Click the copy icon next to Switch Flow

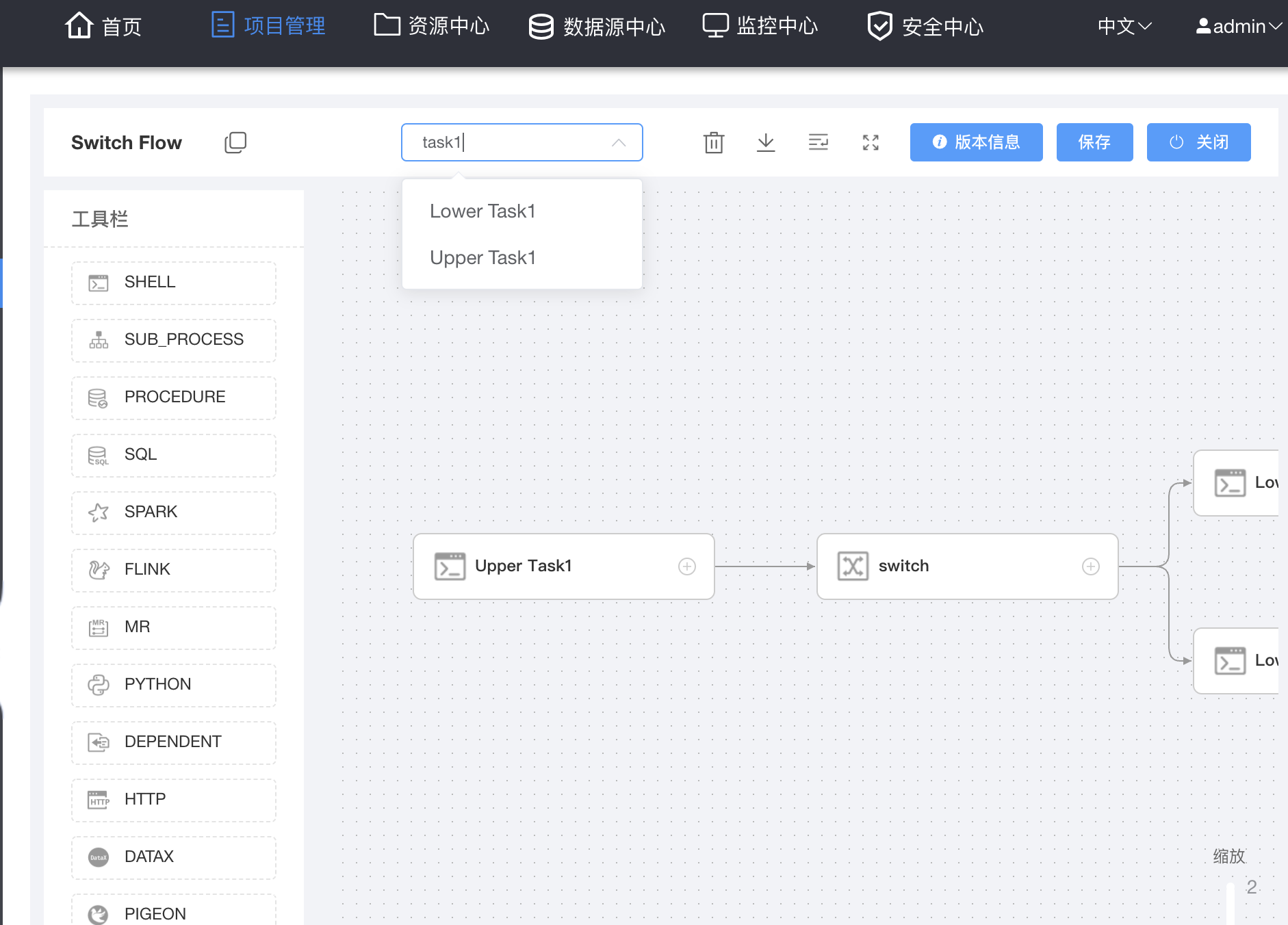235,142
